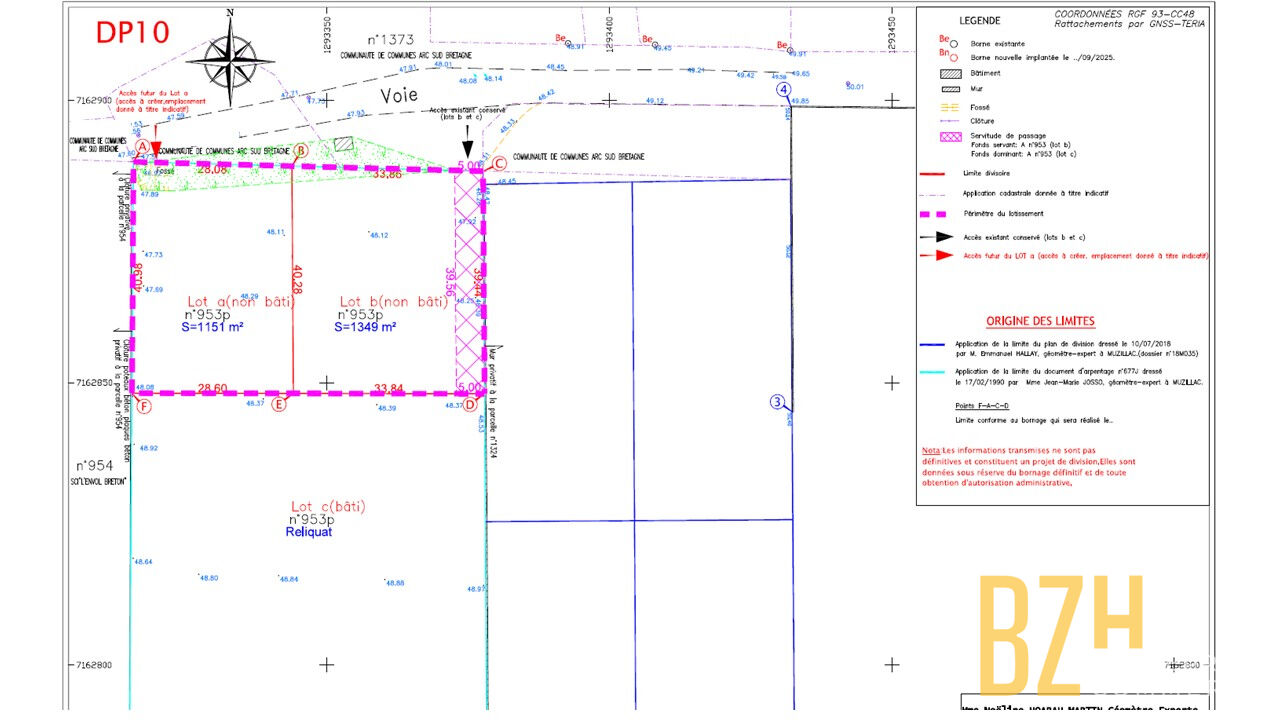The image size is (1280, 720).
Task: Click the parcel number 'n°954'
Action: (x=96, y=466)
